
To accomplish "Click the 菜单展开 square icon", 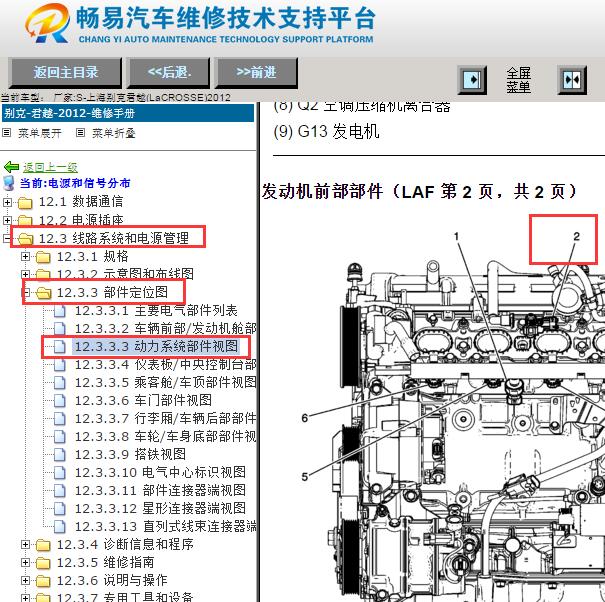I will (7, 133).
